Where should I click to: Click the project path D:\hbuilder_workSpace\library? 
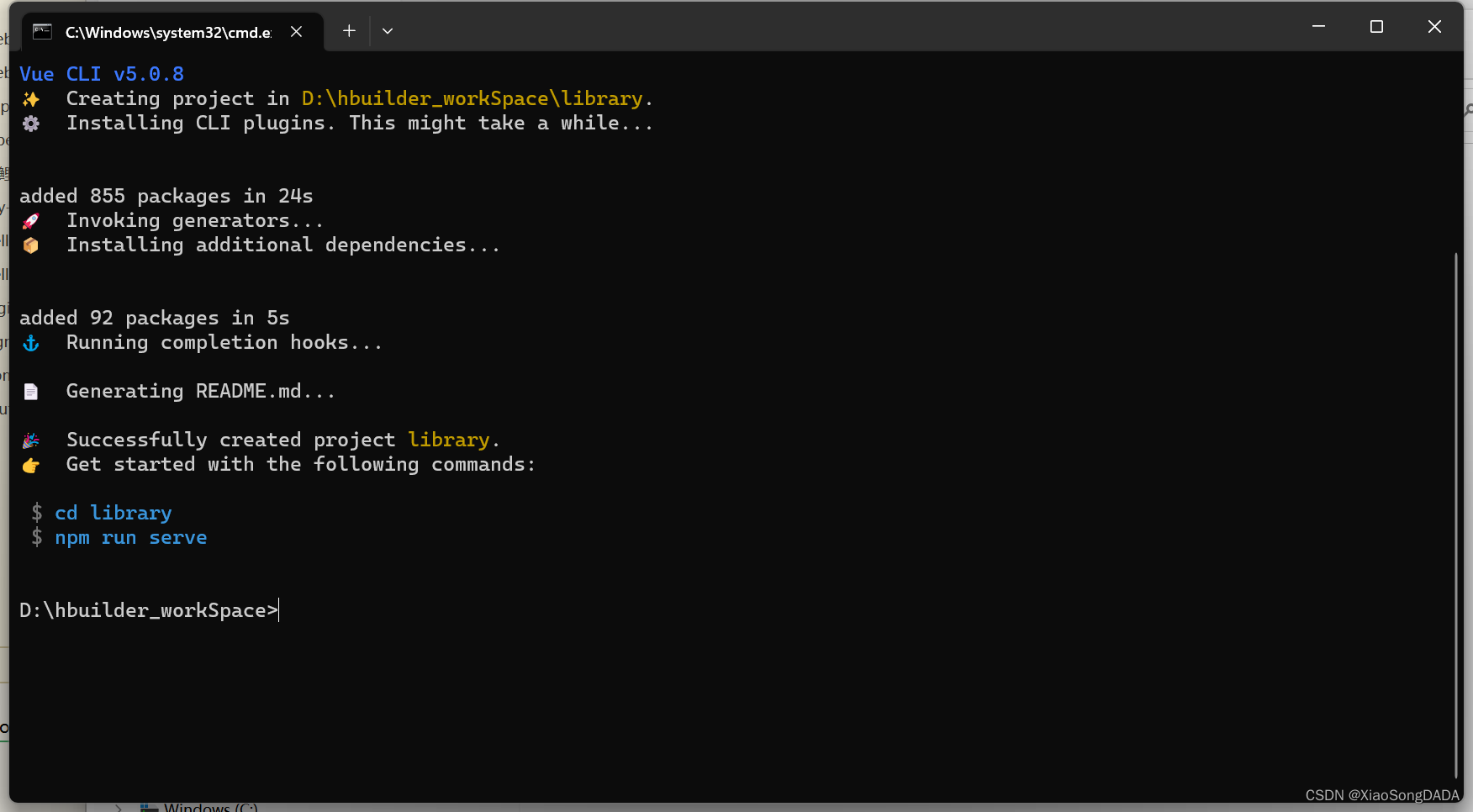pos(473,98)
